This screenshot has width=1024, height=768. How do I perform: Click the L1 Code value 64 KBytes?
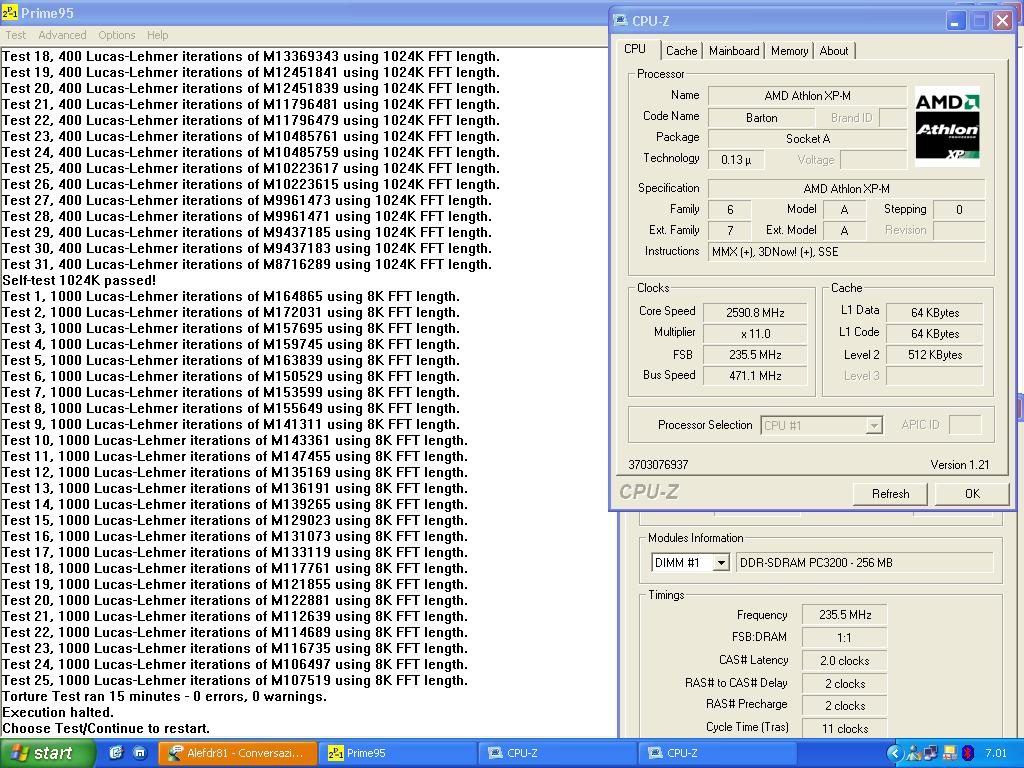point(935,334)
